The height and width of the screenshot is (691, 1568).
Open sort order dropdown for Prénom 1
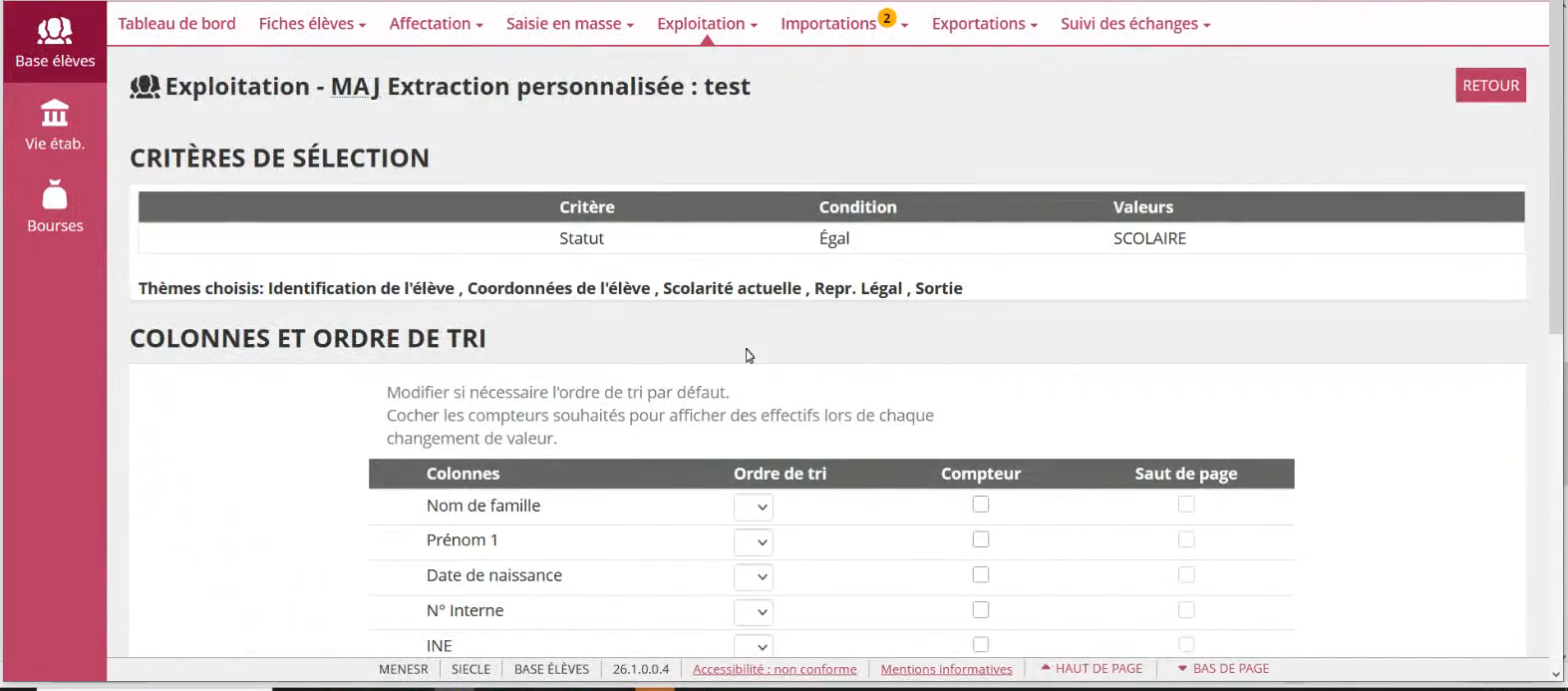pyautogui.click(x=754, y=541)
